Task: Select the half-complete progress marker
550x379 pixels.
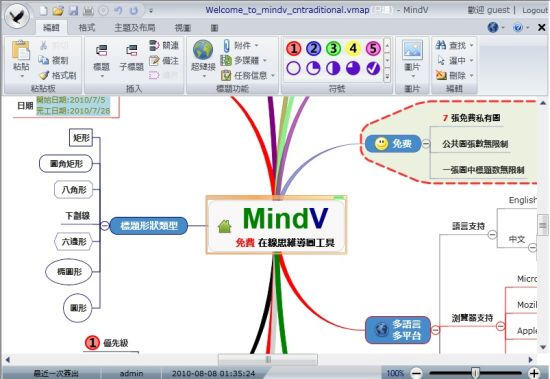Action: click(333, 68)
